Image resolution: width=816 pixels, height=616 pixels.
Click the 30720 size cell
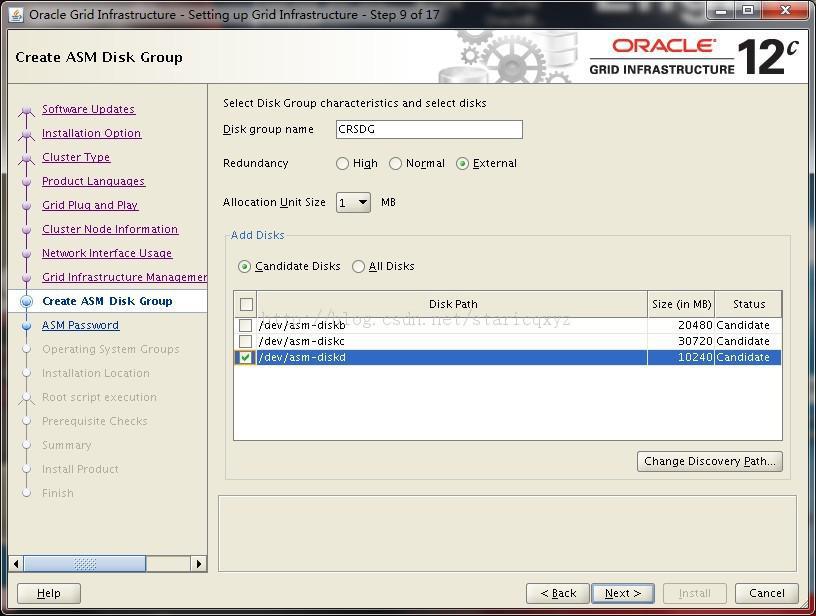tap(681, 341)
